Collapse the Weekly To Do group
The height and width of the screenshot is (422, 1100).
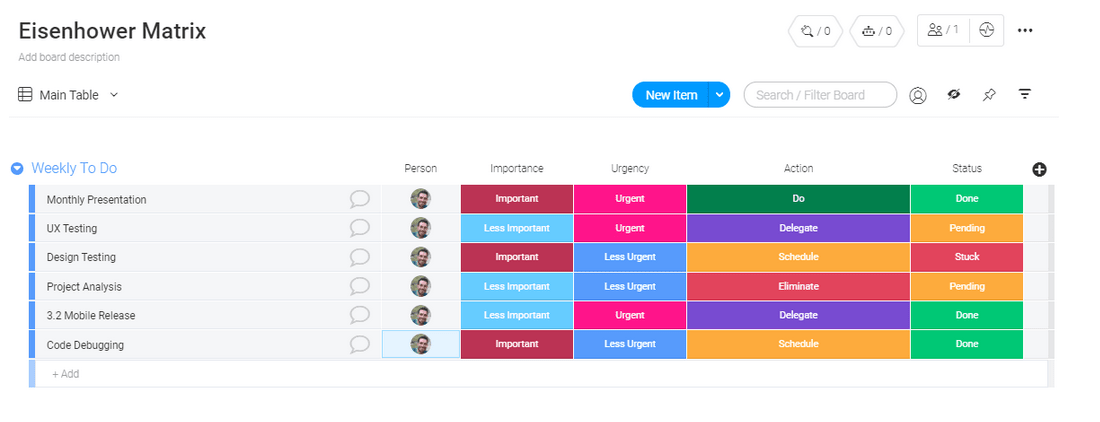point(18,168)
